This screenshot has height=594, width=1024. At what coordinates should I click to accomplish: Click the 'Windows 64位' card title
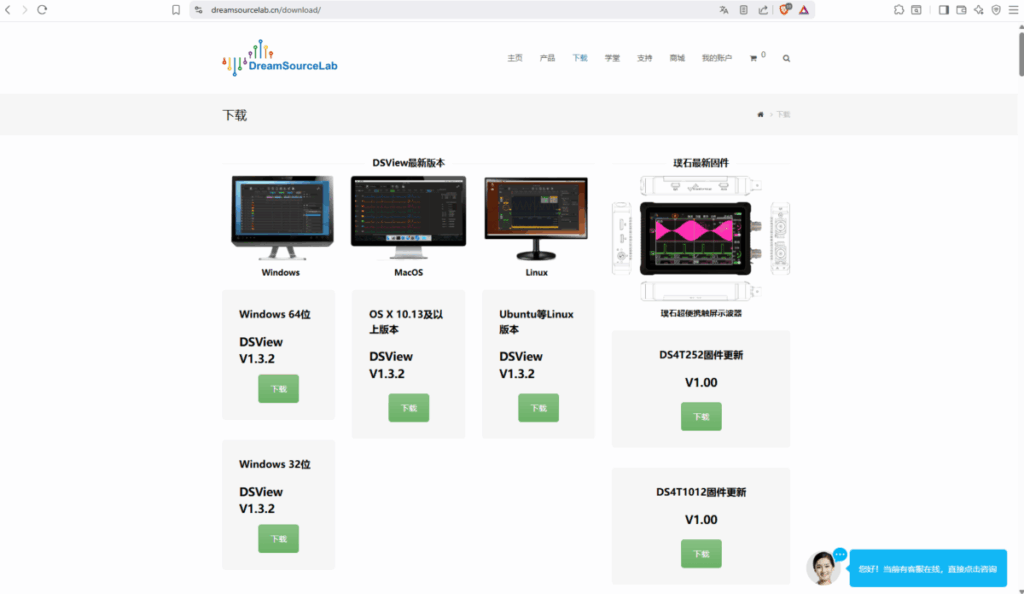pyautogui.click(x=275, y=314)
